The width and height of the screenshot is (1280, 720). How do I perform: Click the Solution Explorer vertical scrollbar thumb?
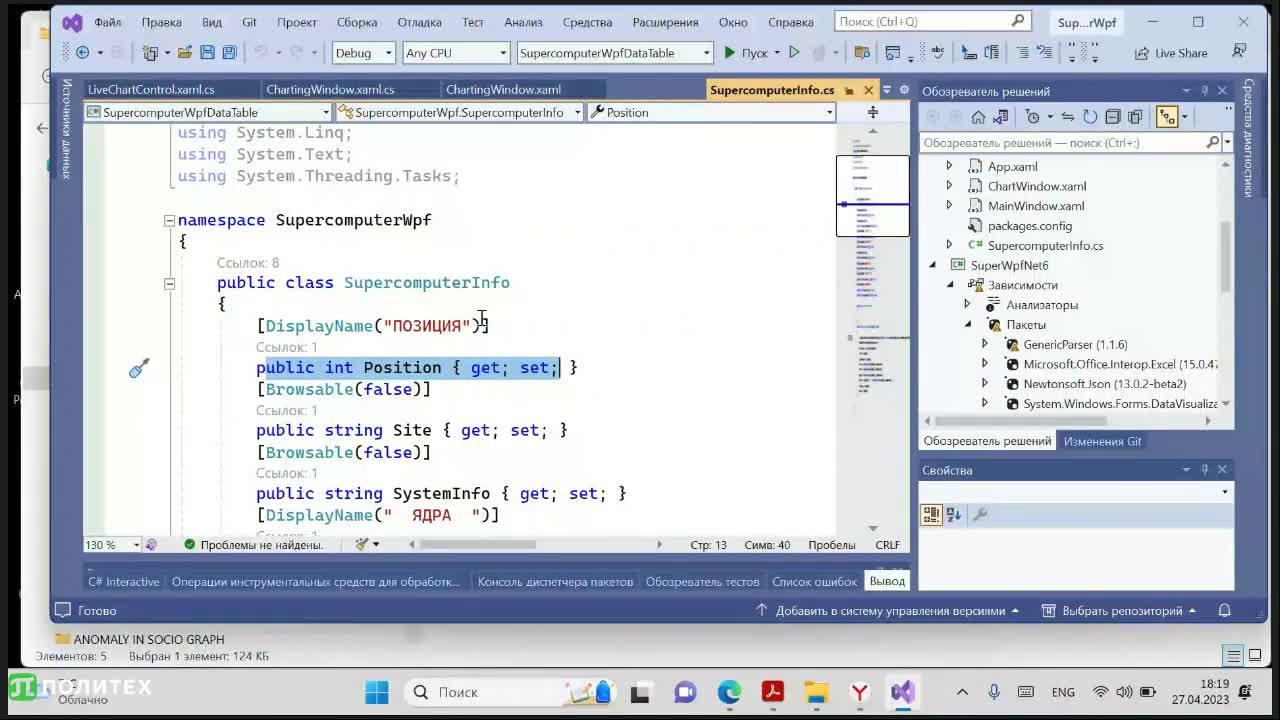tap(1226, 257)
